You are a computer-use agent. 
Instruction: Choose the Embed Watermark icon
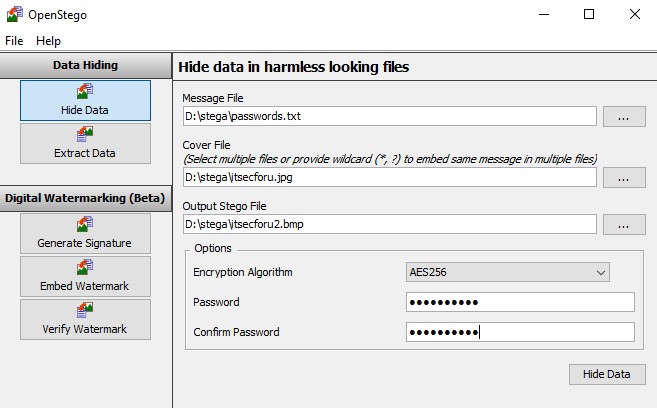click(85, 267)
